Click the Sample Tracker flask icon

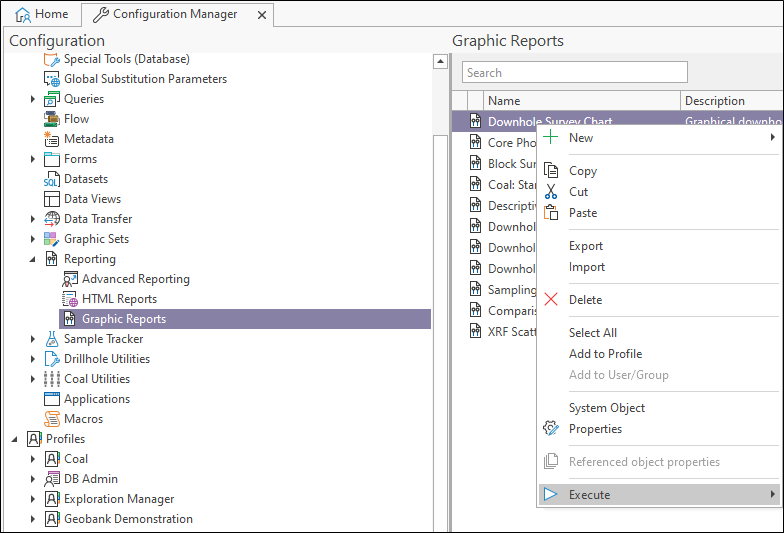pyautogui.click(x=52, y=339)
